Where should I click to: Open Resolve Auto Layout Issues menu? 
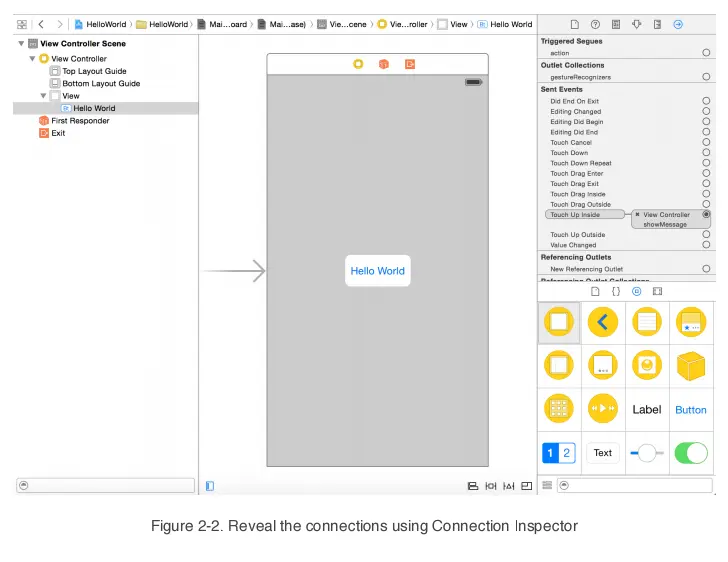click(509, 486)
